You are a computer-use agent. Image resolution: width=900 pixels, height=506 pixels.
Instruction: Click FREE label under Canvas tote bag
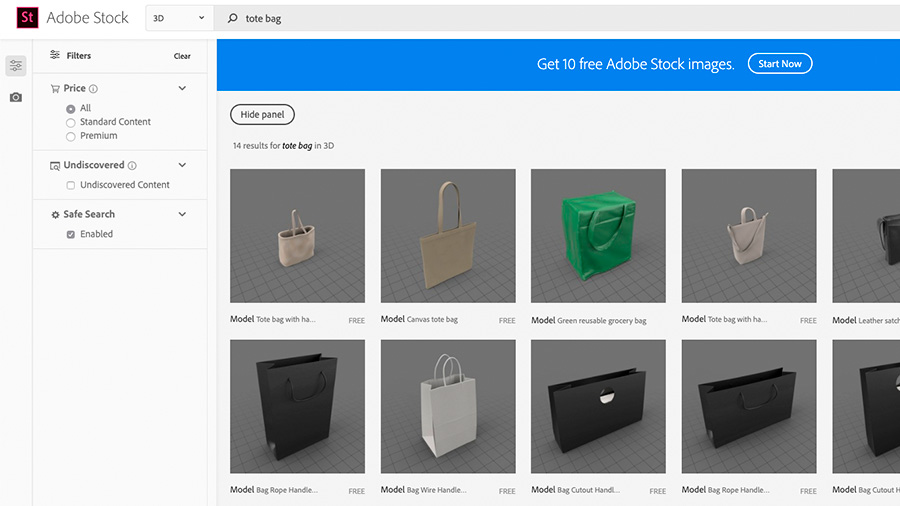pyautogui.click(x=507, y=321)
